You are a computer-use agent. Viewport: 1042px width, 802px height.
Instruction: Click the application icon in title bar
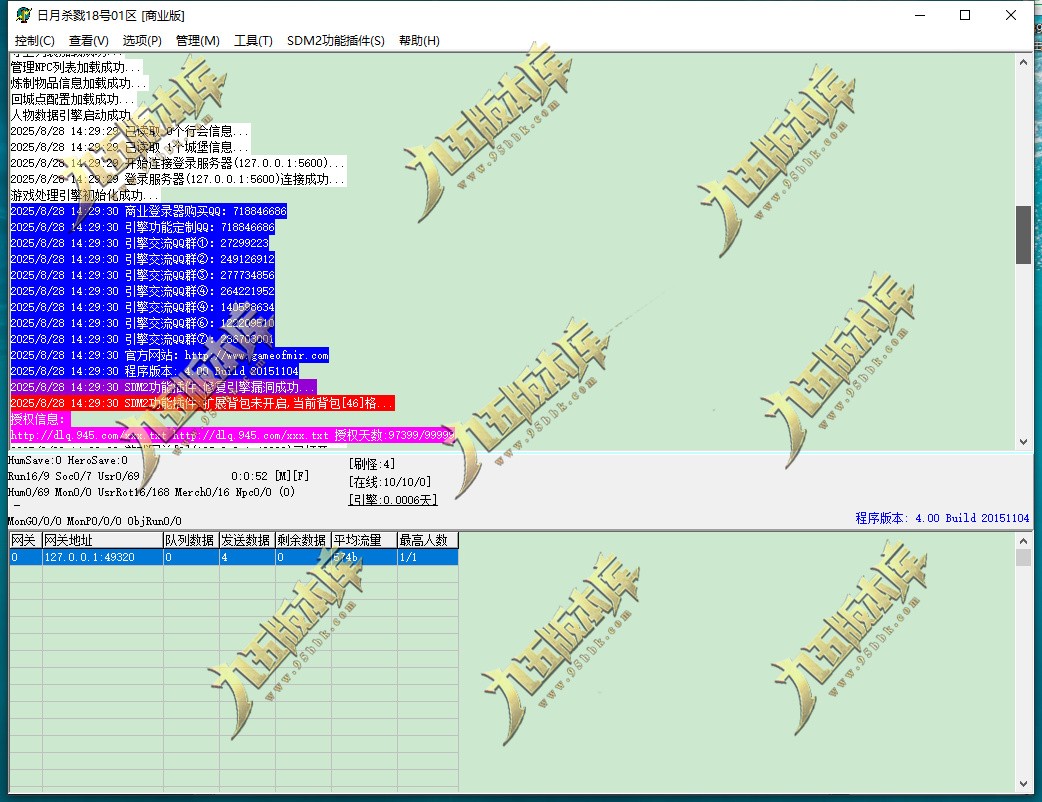coord(24,15)
